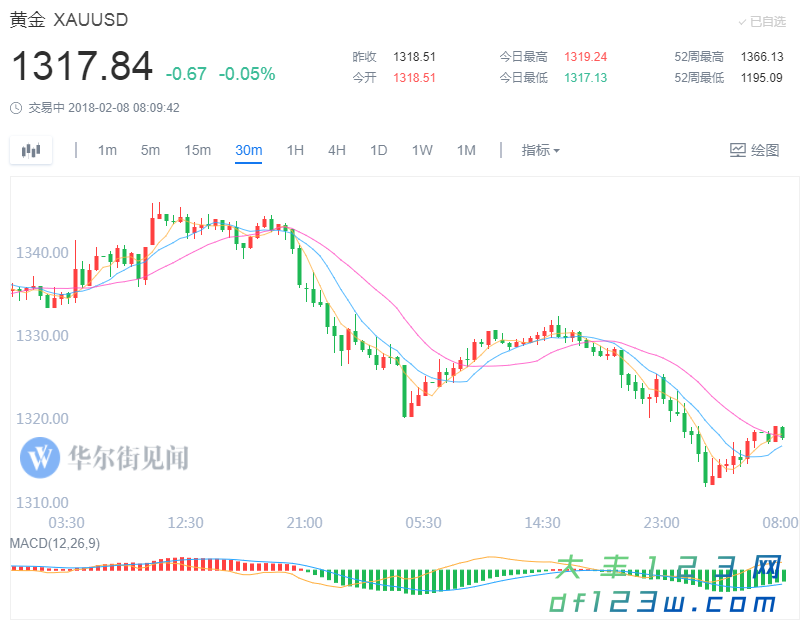Viewport: 804px width, 629px height.
Task: Select the 1M monthly timeframe
Action: click(466, 151)
